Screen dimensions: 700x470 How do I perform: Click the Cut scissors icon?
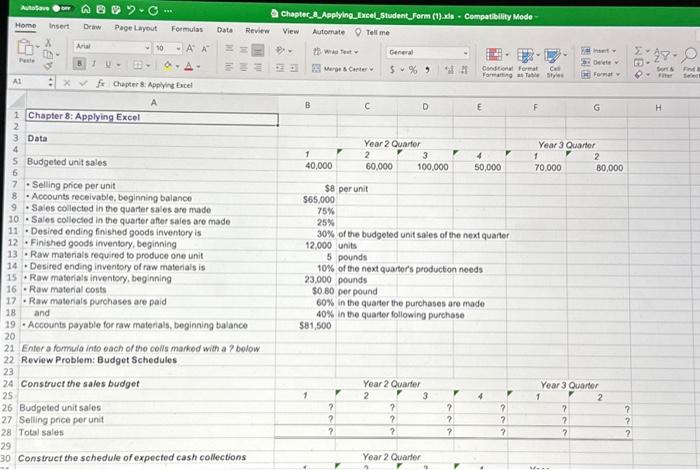(x=48, y=43)
